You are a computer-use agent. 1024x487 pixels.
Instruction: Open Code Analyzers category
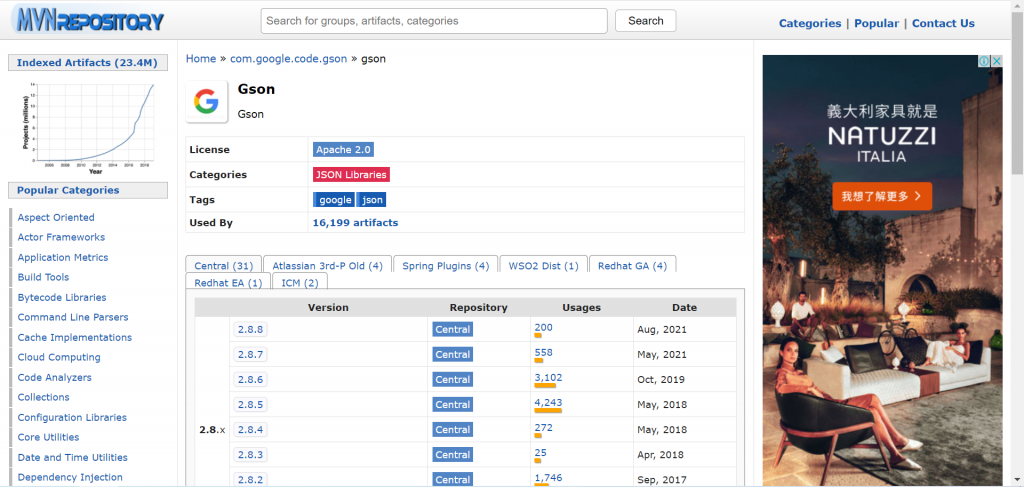click(x=55, y=377)
